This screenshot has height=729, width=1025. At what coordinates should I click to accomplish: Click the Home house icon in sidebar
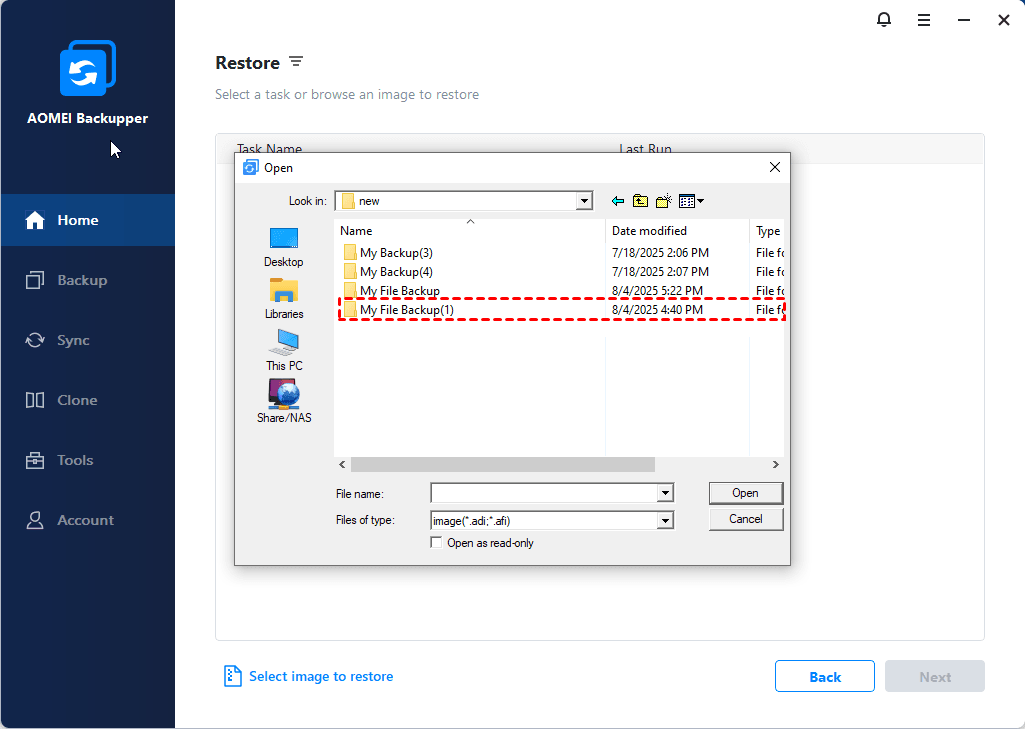tap(35, 220)
